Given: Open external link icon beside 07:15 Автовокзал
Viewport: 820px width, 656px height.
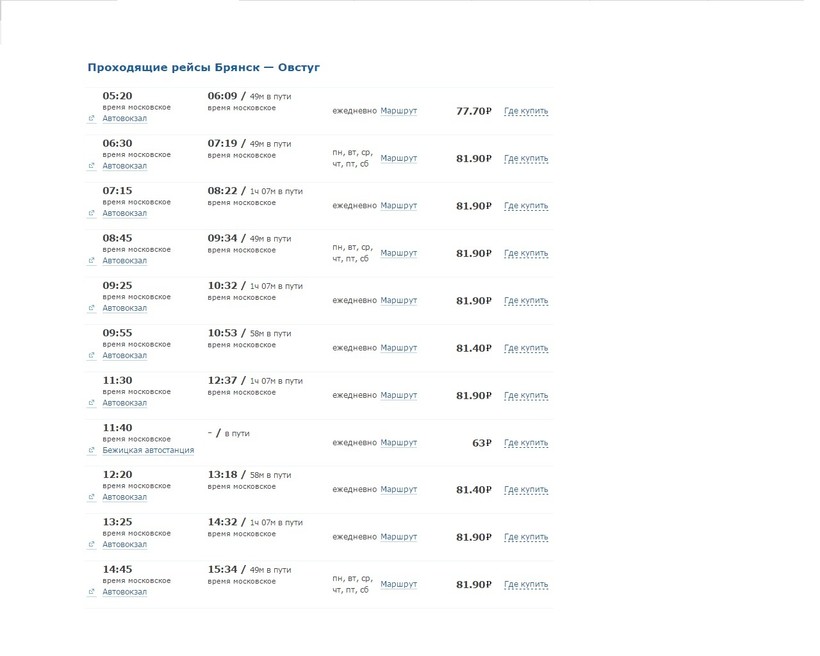Looking at the screenshot, I should [92, 213].
